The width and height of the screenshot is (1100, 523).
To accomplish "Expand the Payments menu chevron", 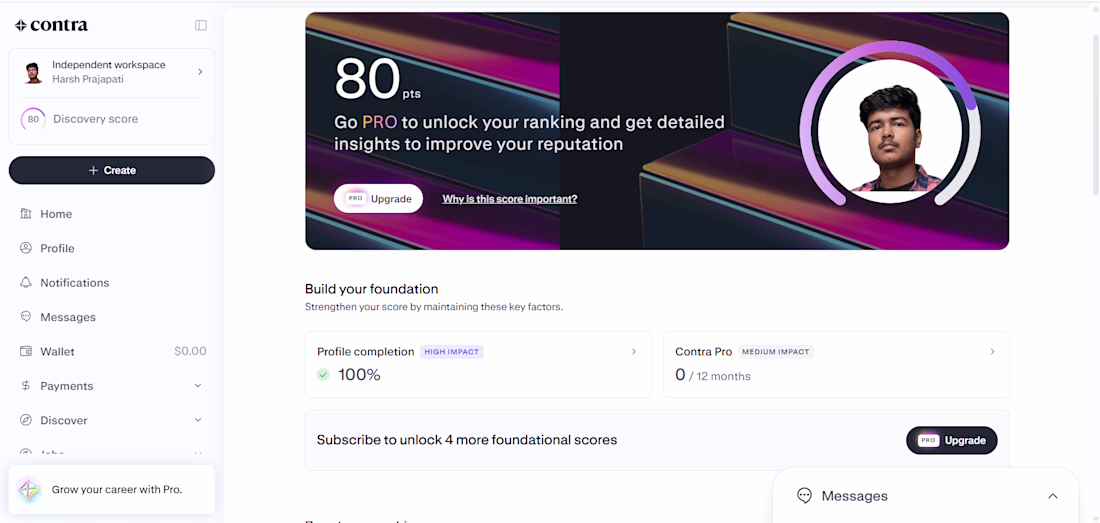I will (198, 386).
